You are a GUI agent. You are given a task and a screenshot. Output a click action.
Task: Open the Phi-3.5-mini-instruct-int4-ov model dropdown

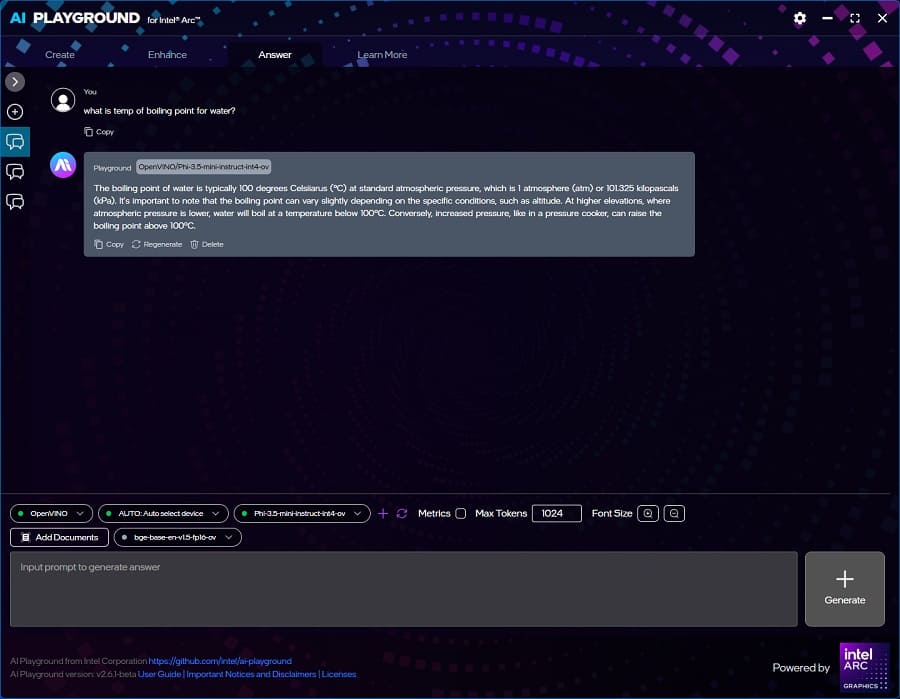pyautogui.click(x=300, y=513)
